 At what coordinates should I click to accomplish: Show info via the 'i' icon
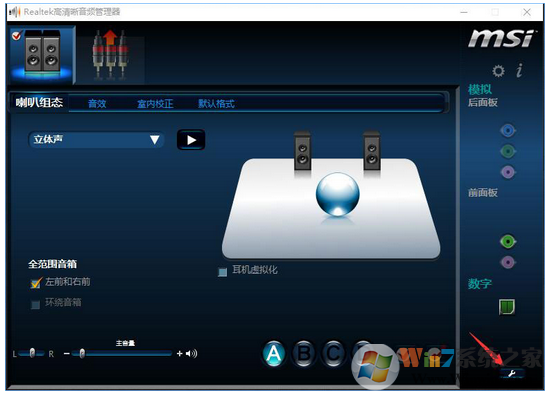(x=520, y=70)
